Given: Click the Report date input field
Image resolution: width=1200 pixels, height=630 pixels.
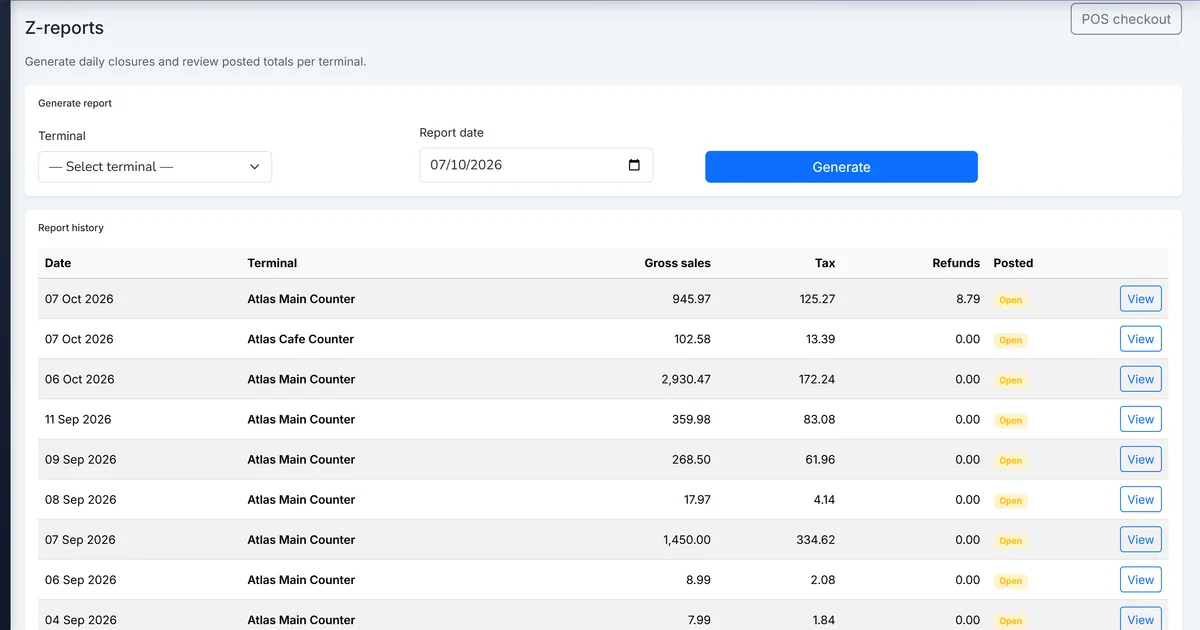Looking at the screenshot, I should click(536, 165).
